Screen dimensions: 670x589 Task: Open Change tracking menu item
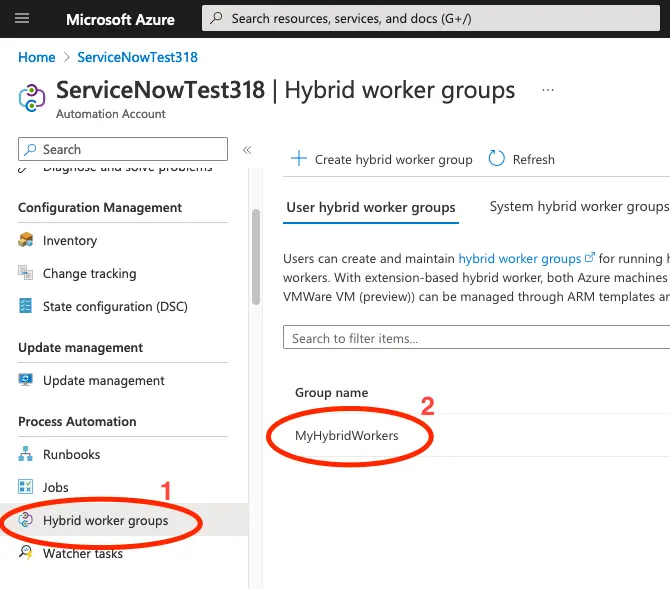click(x=89, y=274)
